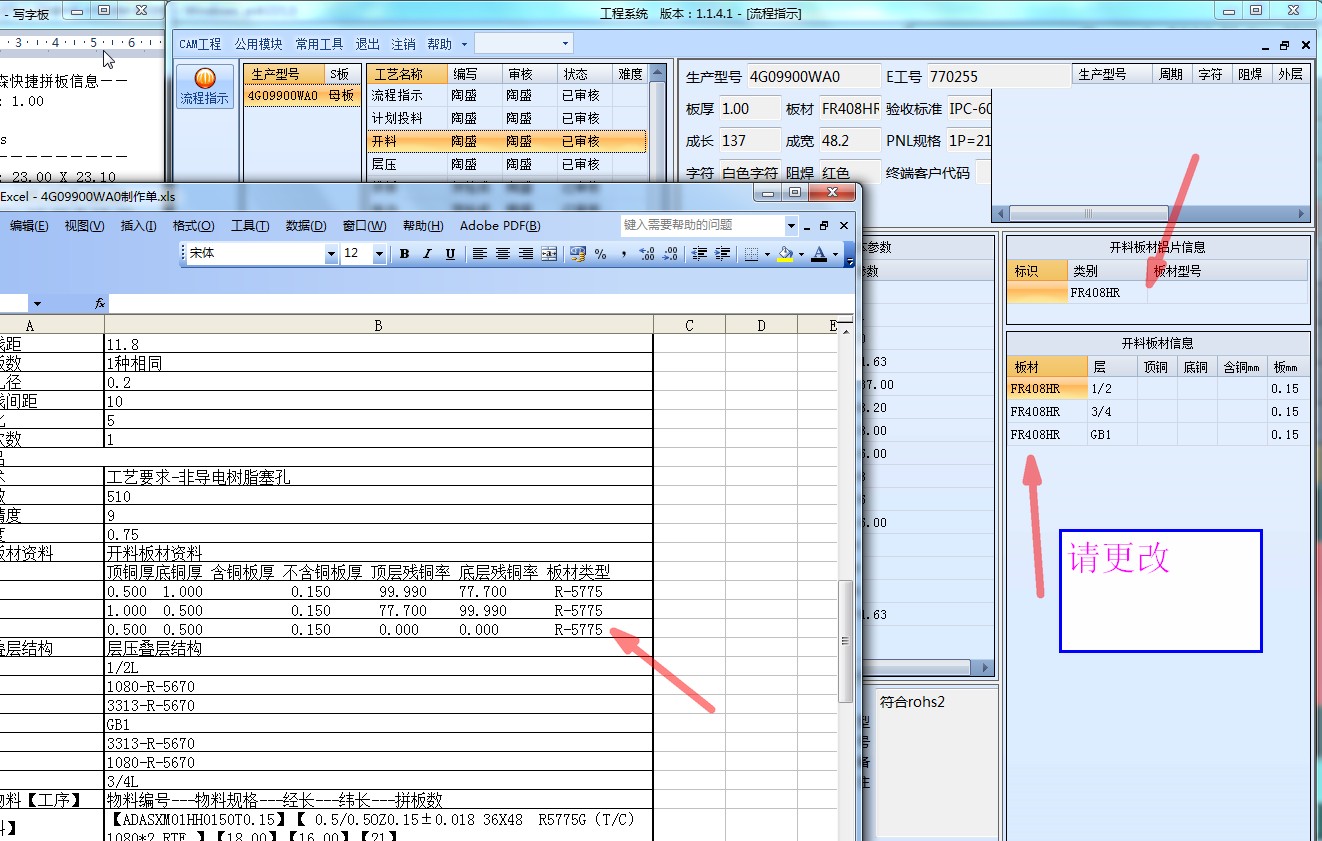Click the FR408HR row with layer 3/4
1322x841 pixels.
tap(1157, 412)
